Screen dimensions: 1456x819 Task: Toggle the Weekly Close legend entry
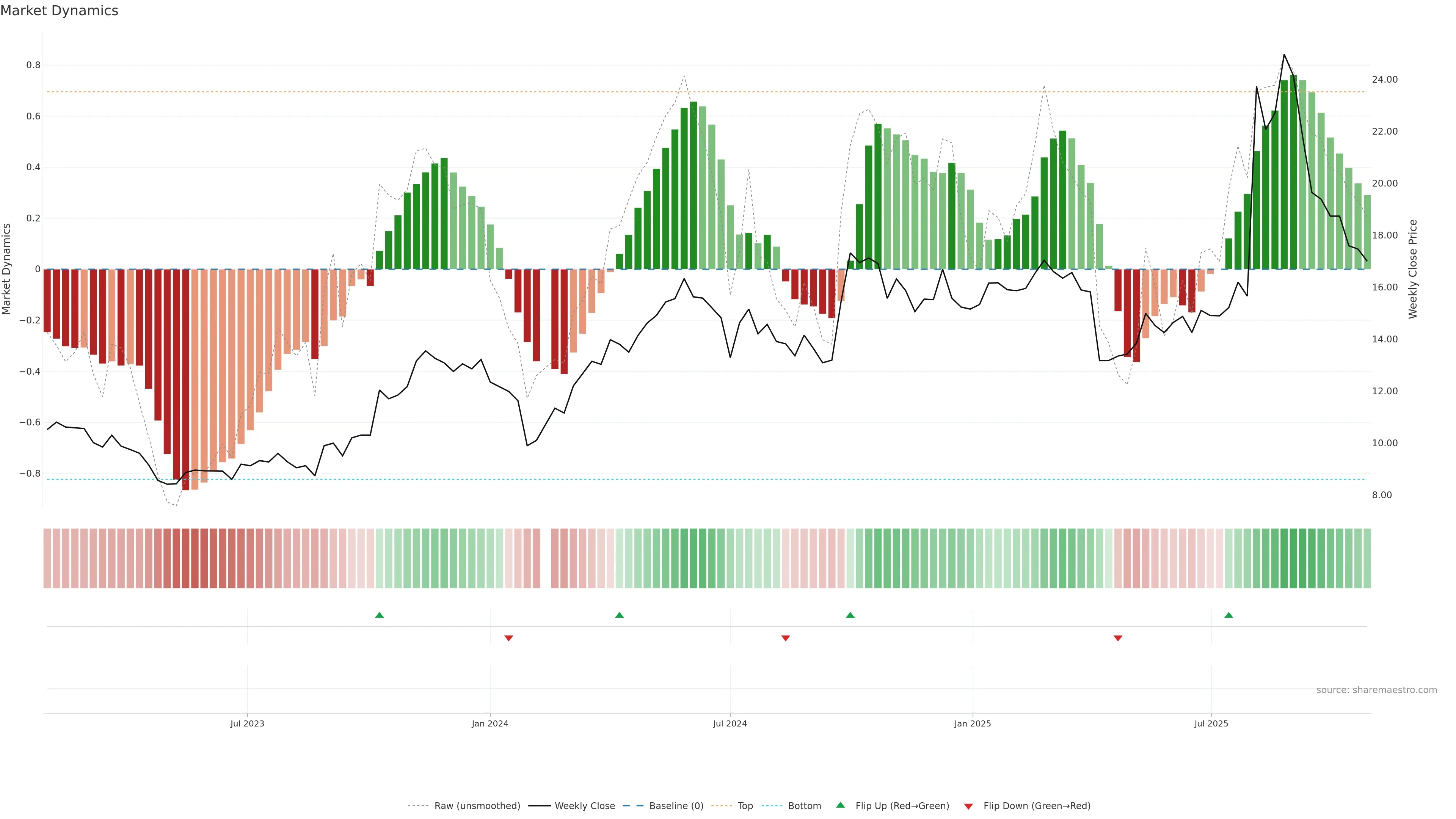(584, 806)
